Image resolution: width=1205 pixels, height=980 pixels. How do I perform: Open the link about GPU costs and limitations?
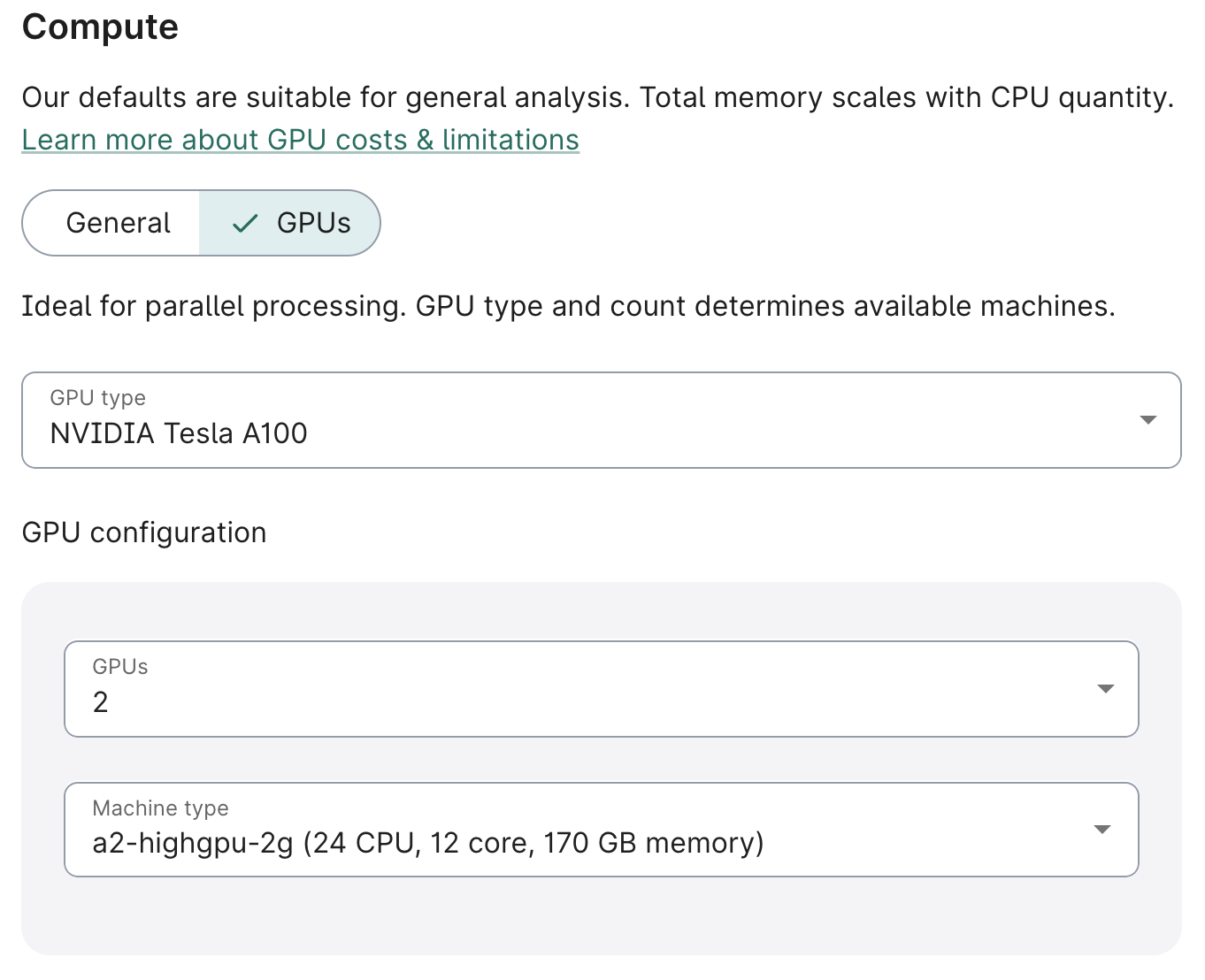click(300, 139)
